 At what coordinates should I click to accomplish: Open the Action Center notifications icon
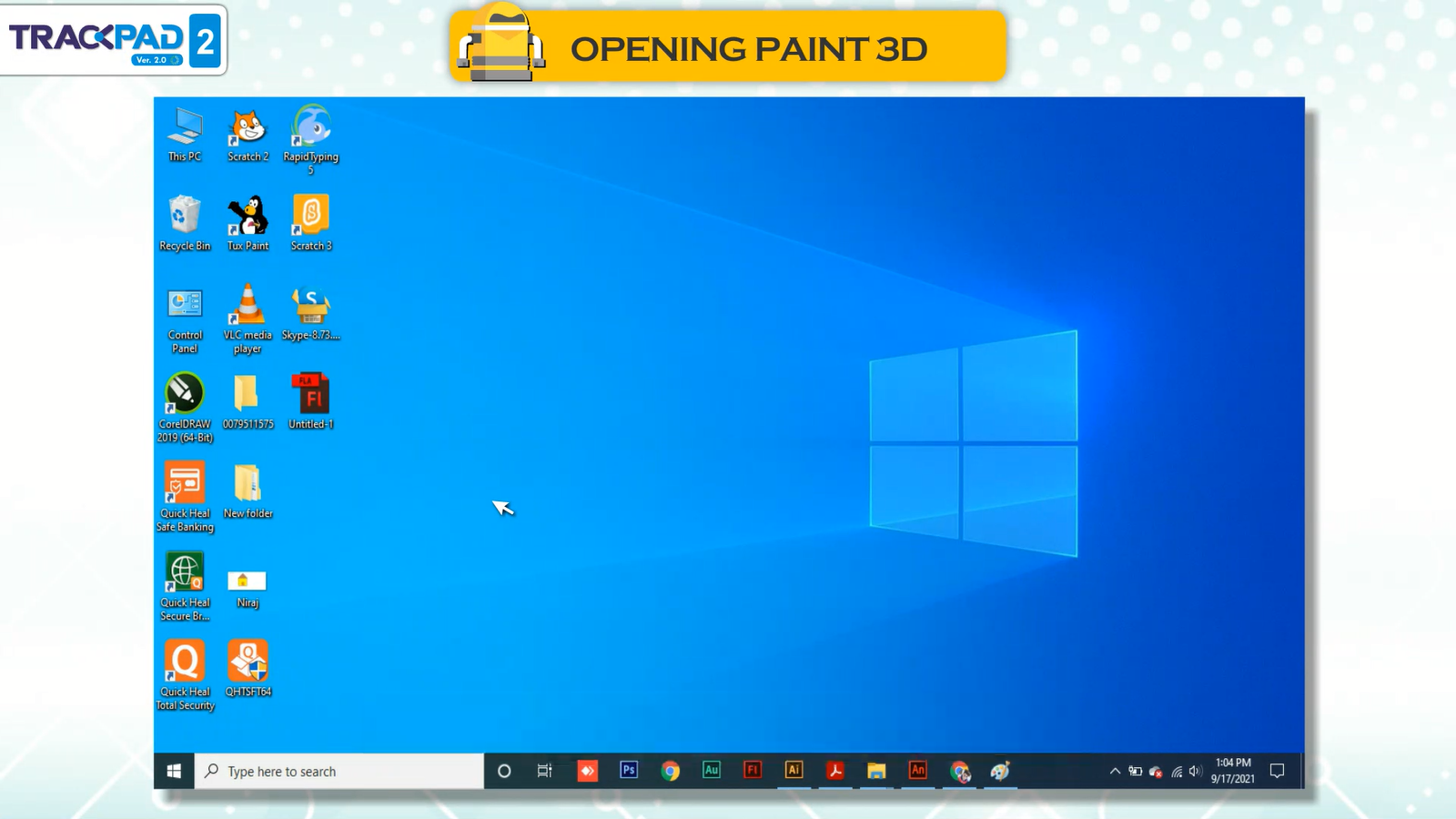point(1278,771)
